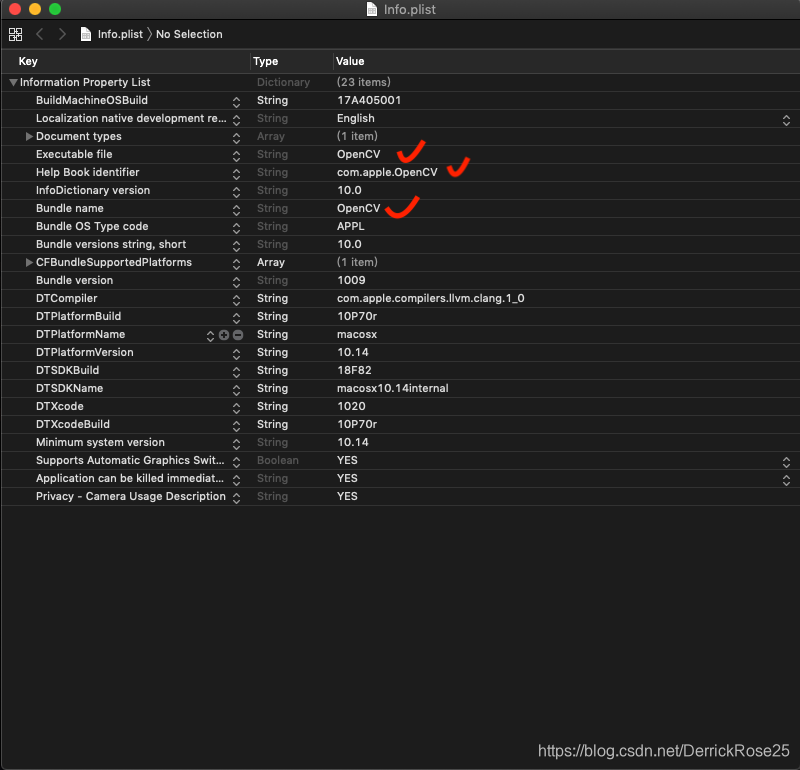Open key picker for Bundle OS Type code
This screenshot has width=800, height=770.
(x=236, y=228)
